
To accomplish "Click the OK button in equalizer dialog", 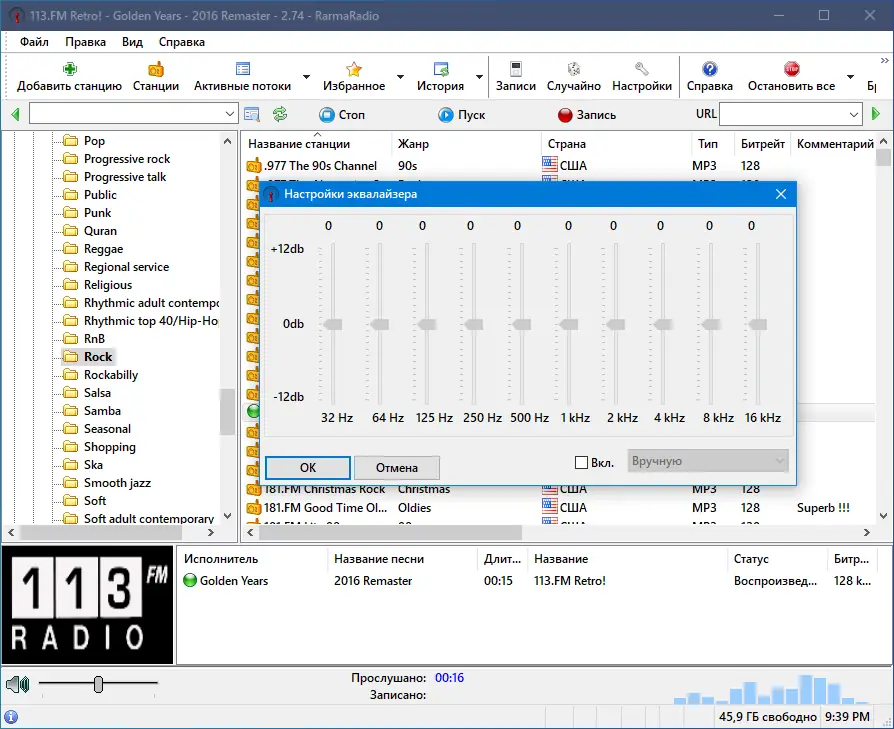I will (x=307, y=467).
